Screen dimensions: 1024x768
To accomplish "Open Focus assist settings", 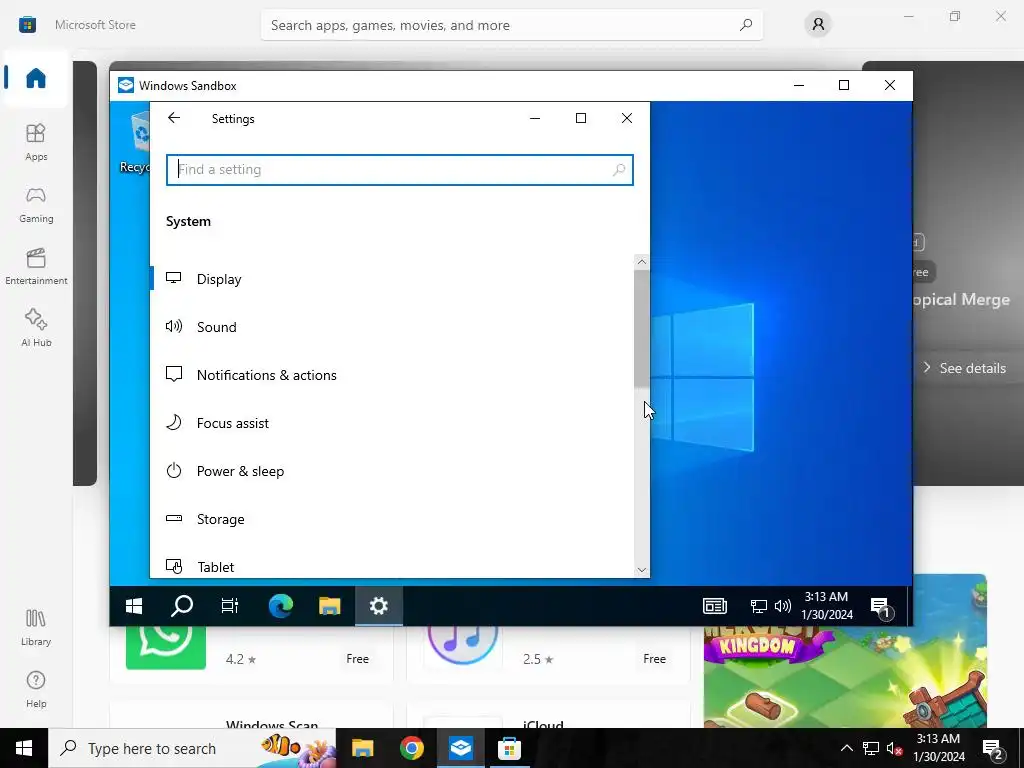I will (392, 423).
